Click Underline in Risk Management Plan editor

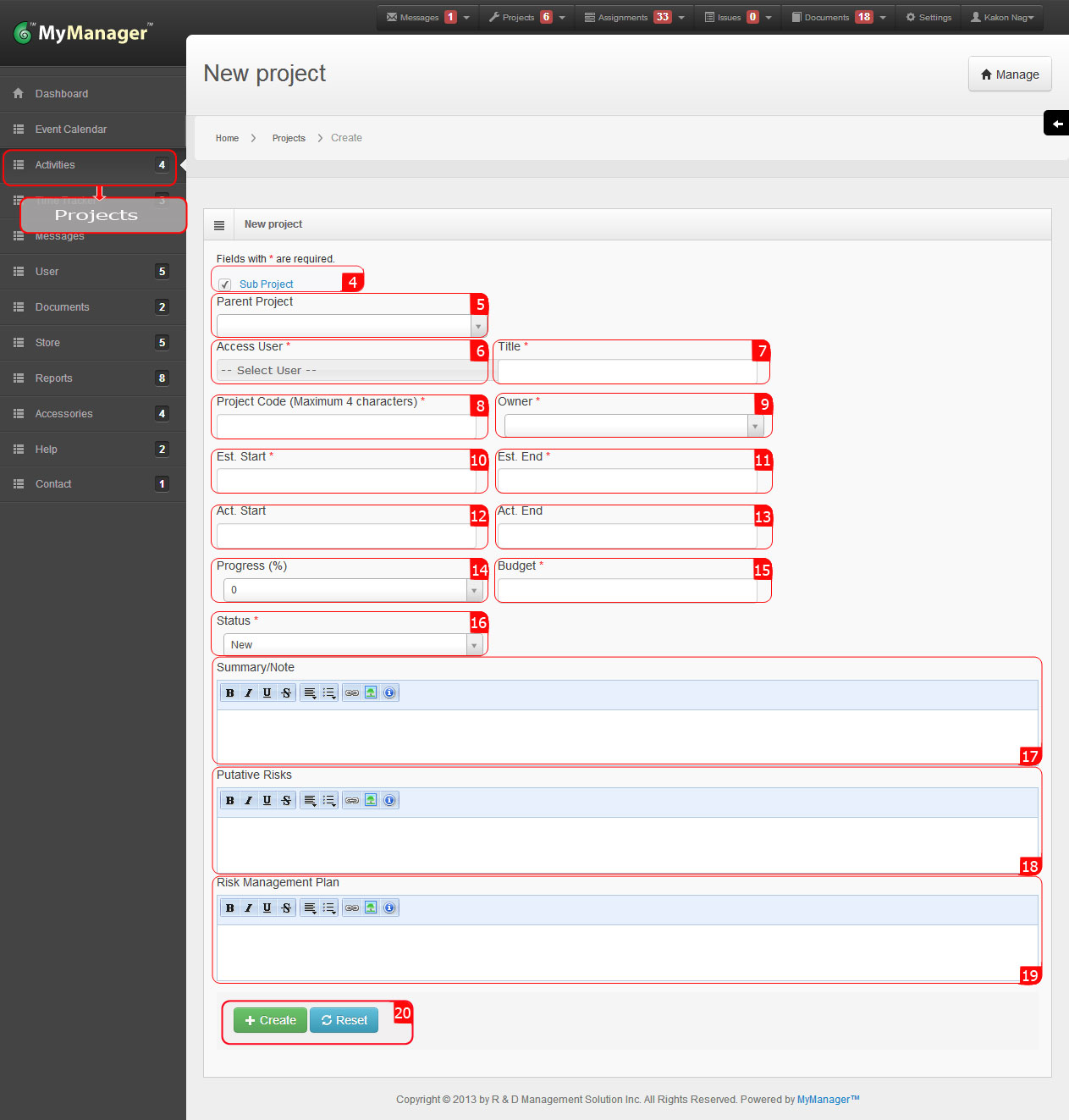point(267,908)
